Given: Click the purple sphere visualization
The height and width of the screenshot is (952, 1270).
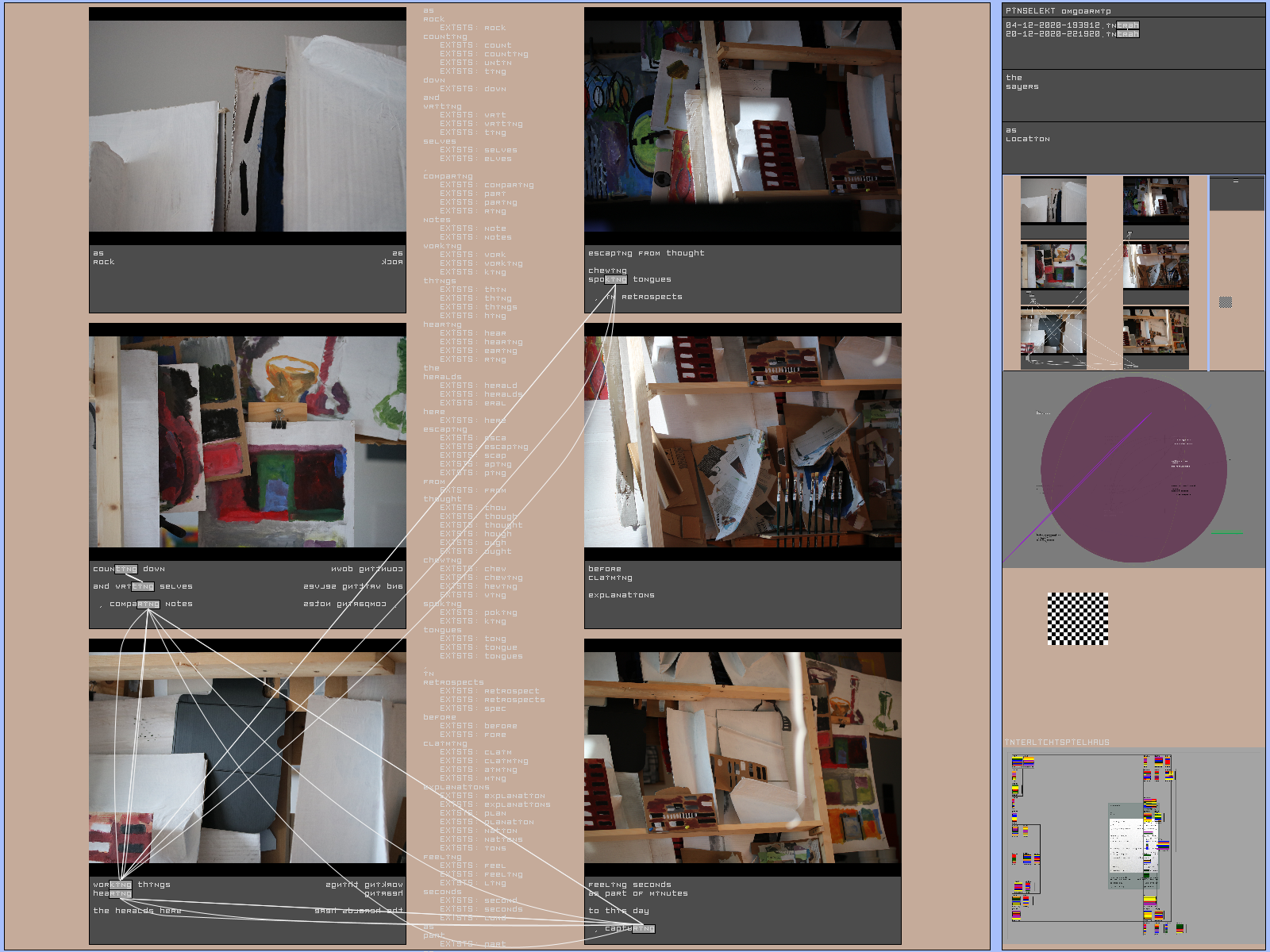Looking at the screenshot, I should pyautogui.click(x=1133, y=470).
